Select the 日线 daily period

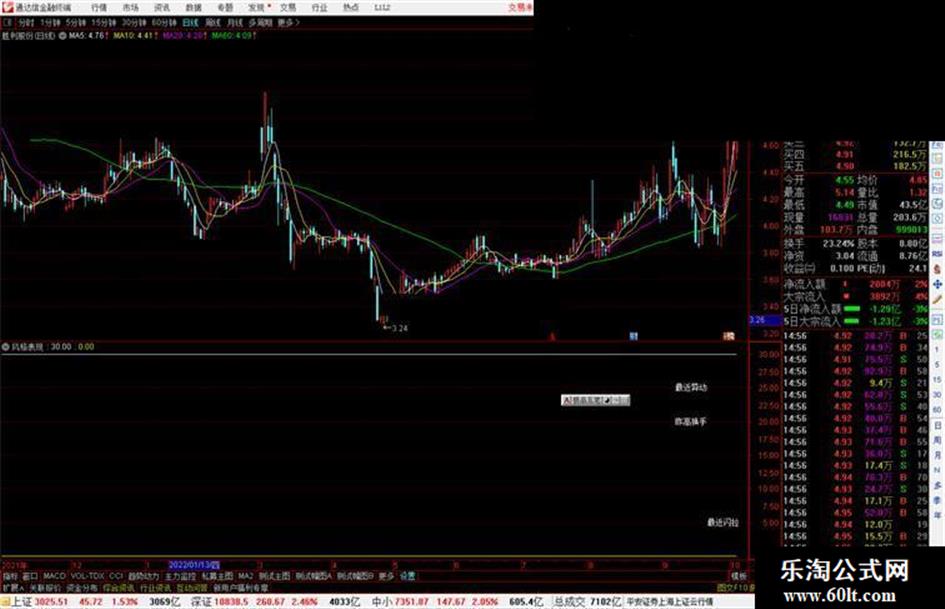(x=190, y=22)
